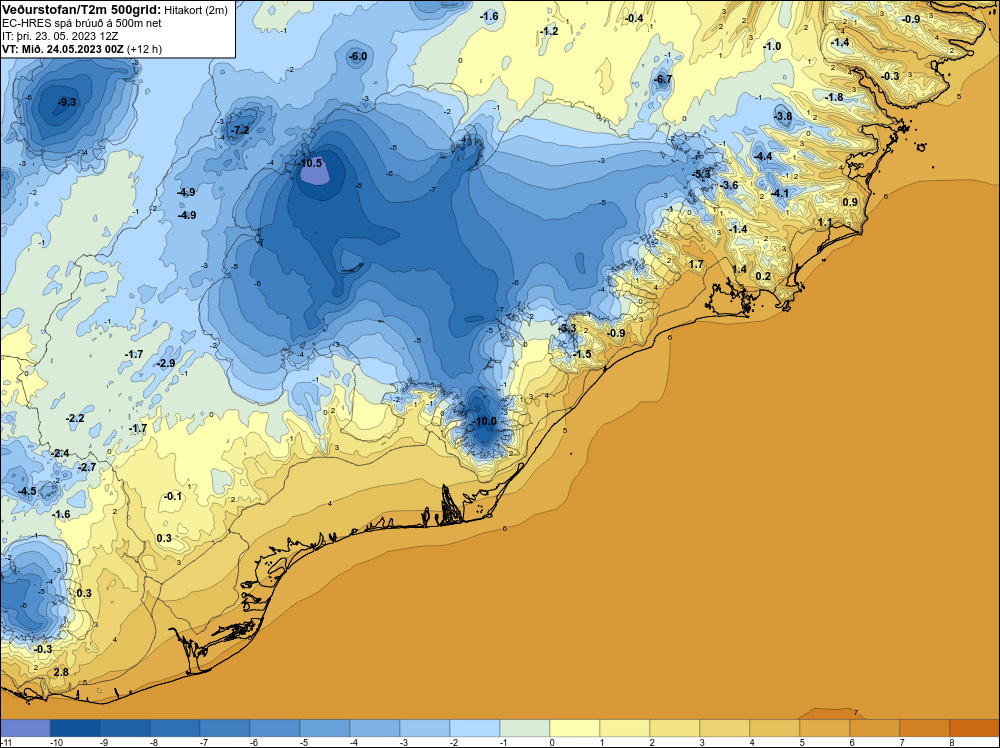Pick the legend swatch labeled 3

(724, 728)
